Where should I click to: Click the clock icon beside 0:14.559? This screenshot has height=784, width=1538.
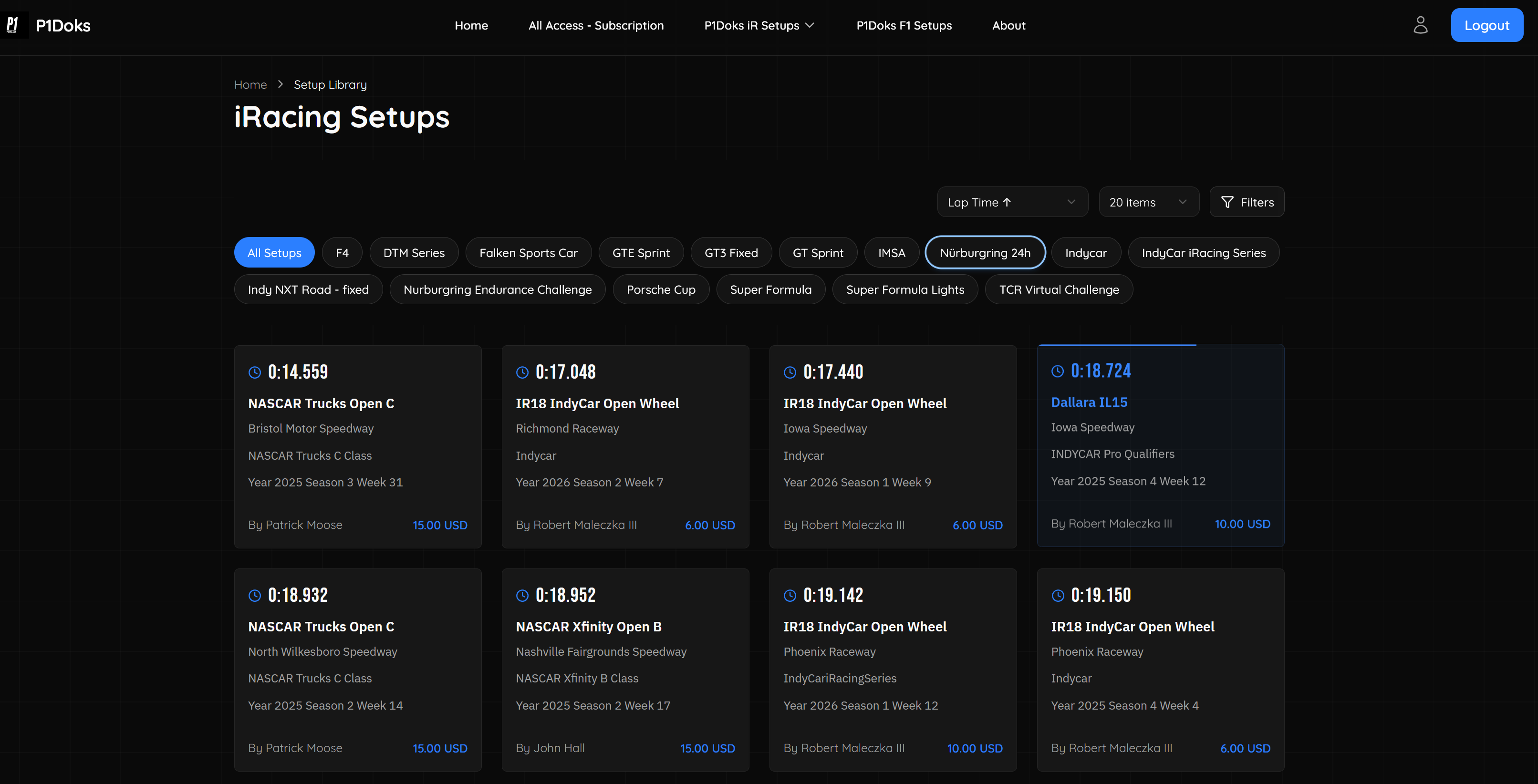point(255,372)
